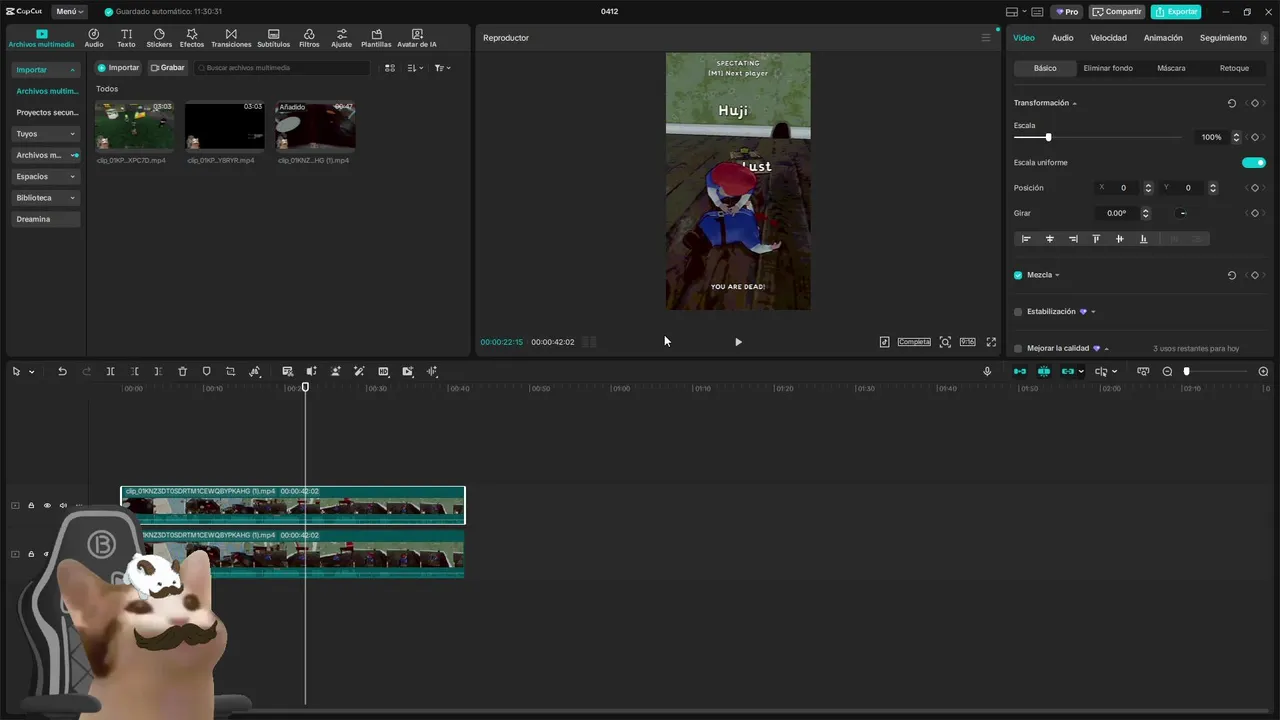The height and width of the screenshot is (720, 1280).
Task: Open the Subtítulos panel
Action: click(273, 38)
